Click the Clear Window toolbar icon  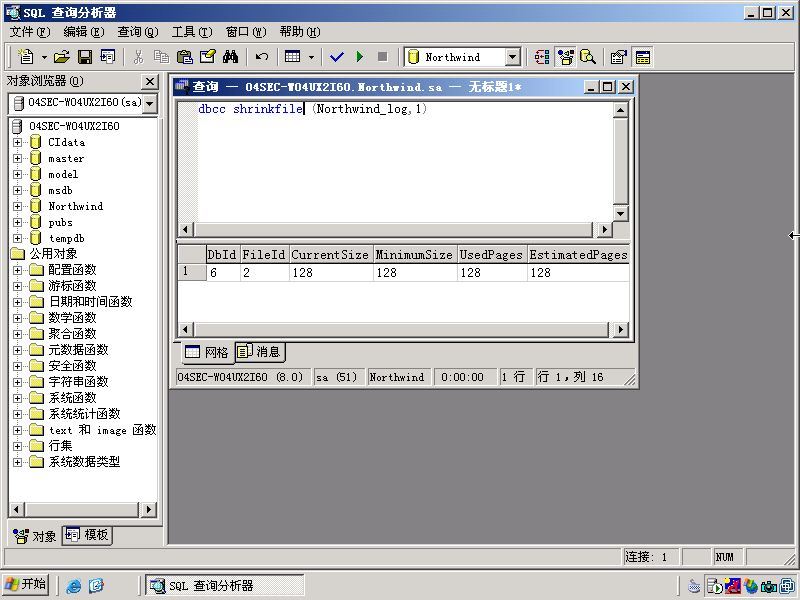(208, 57)
